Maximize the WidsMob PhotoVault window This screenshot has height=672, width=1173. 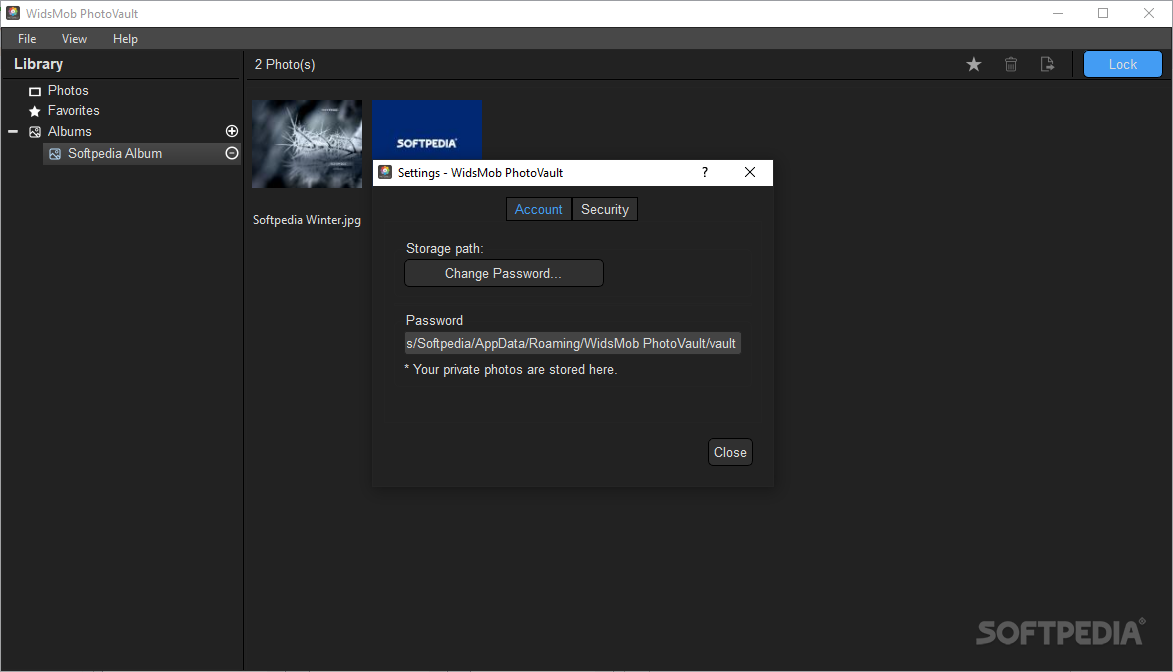click(1103, 13)
